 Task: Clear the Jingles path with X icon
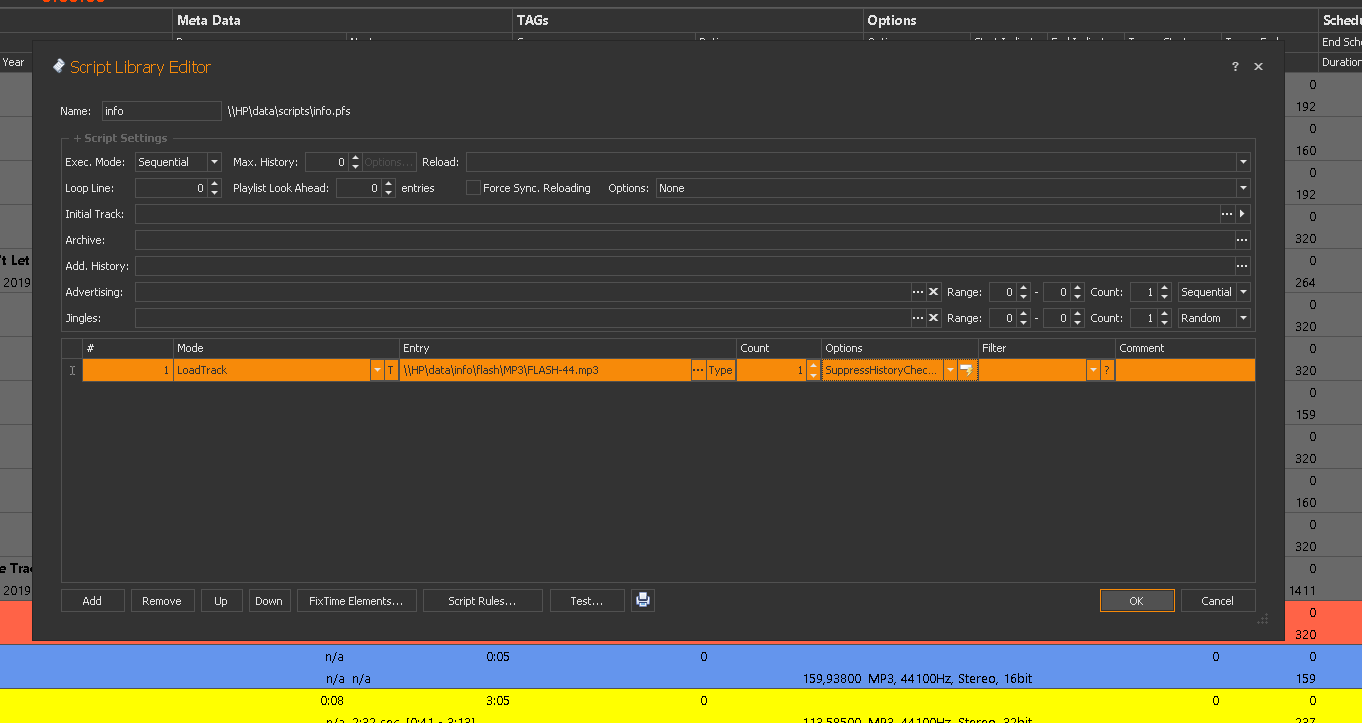coord(934,318)
